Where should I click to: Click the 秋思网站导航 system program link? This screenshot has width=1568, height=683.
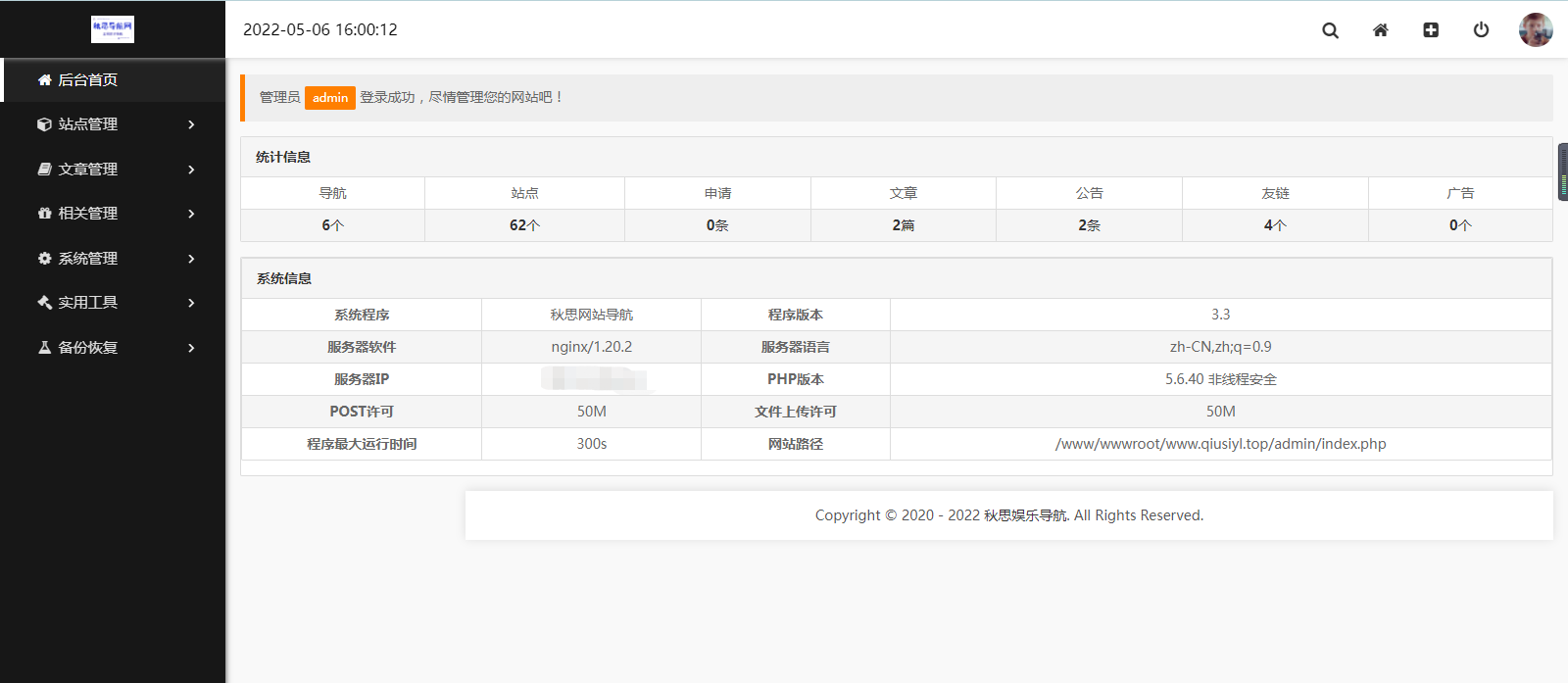[x=591, y=315]
